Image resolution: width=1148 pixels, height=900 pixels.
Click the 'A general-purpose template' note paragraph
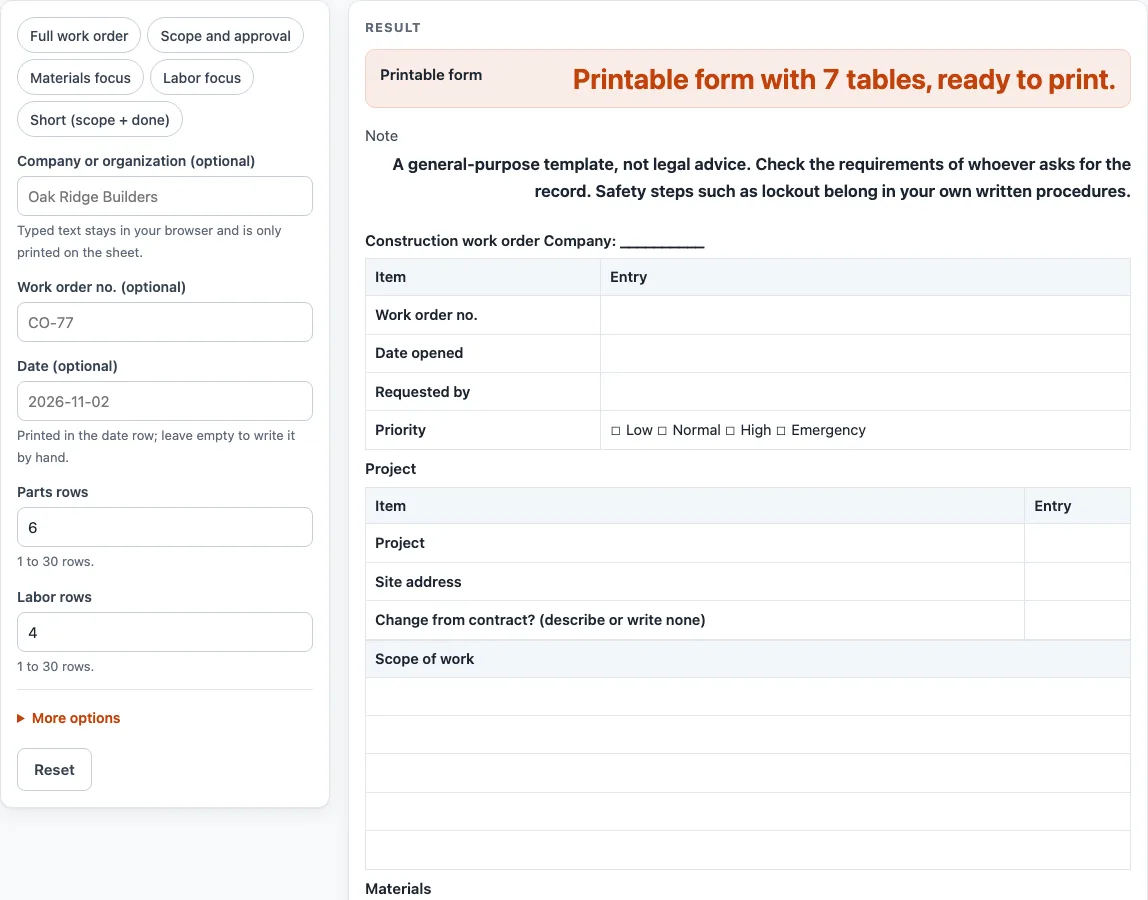(761, 178)
